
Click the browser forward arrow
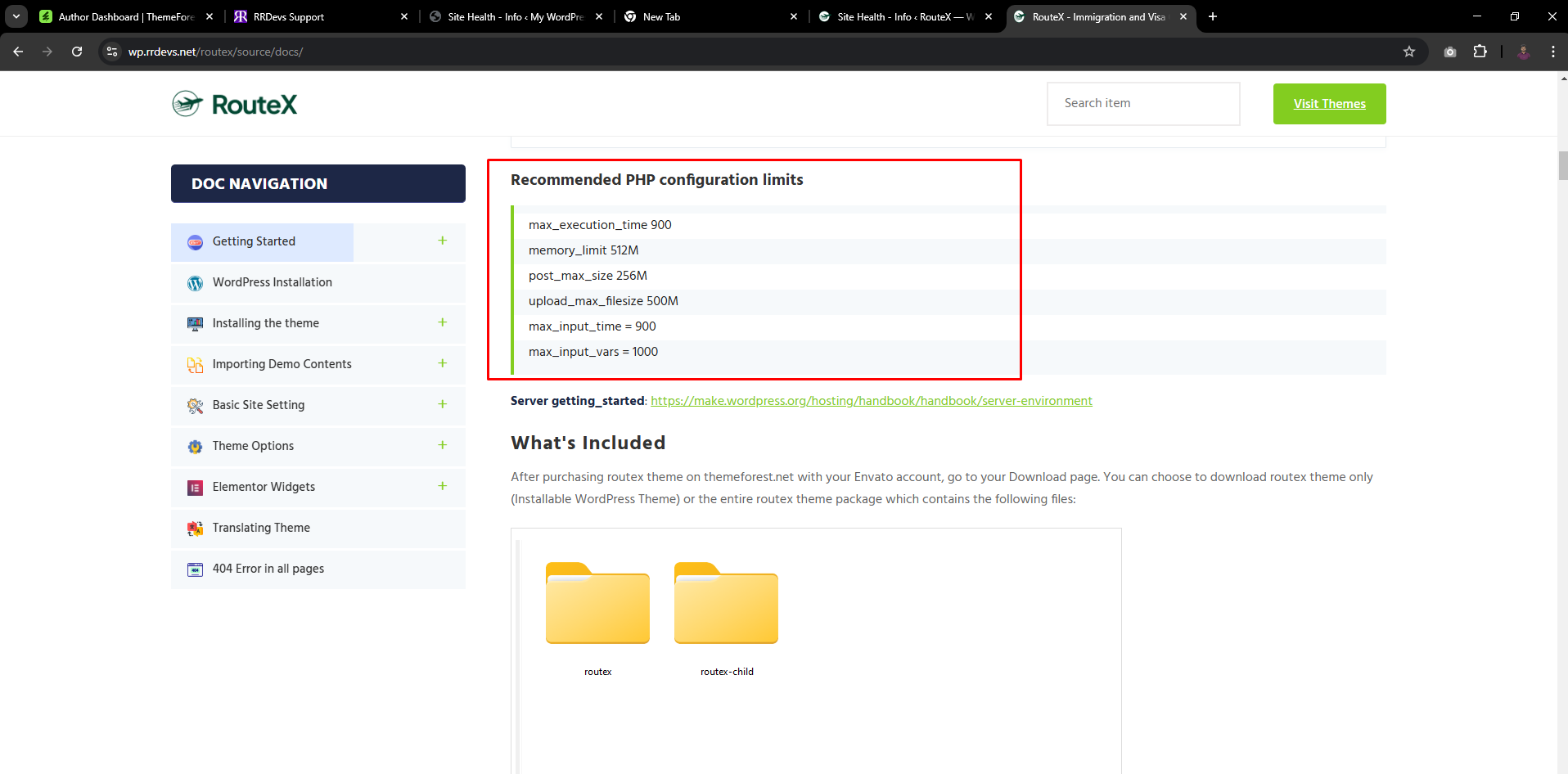pos(47,52)
